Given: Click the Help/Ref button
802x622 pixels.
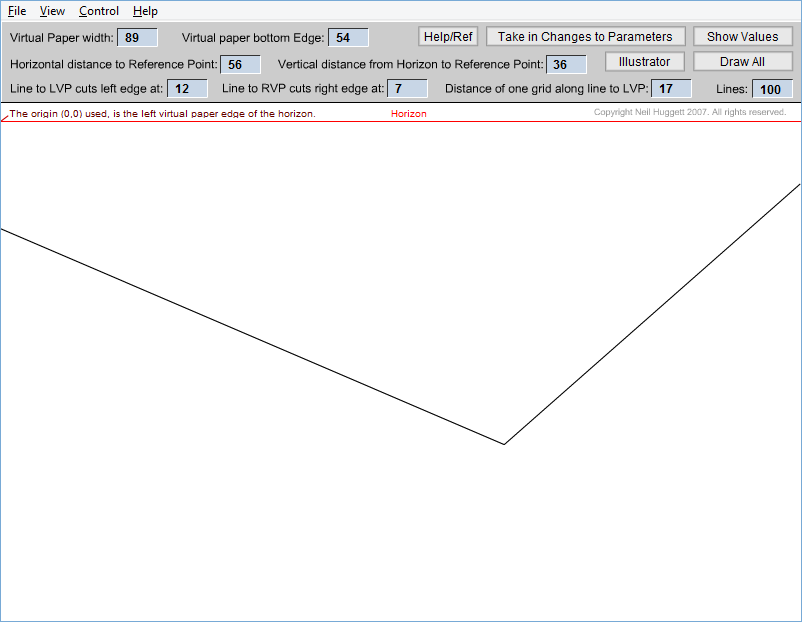Looking at the screenshot, I should [448, 37].
